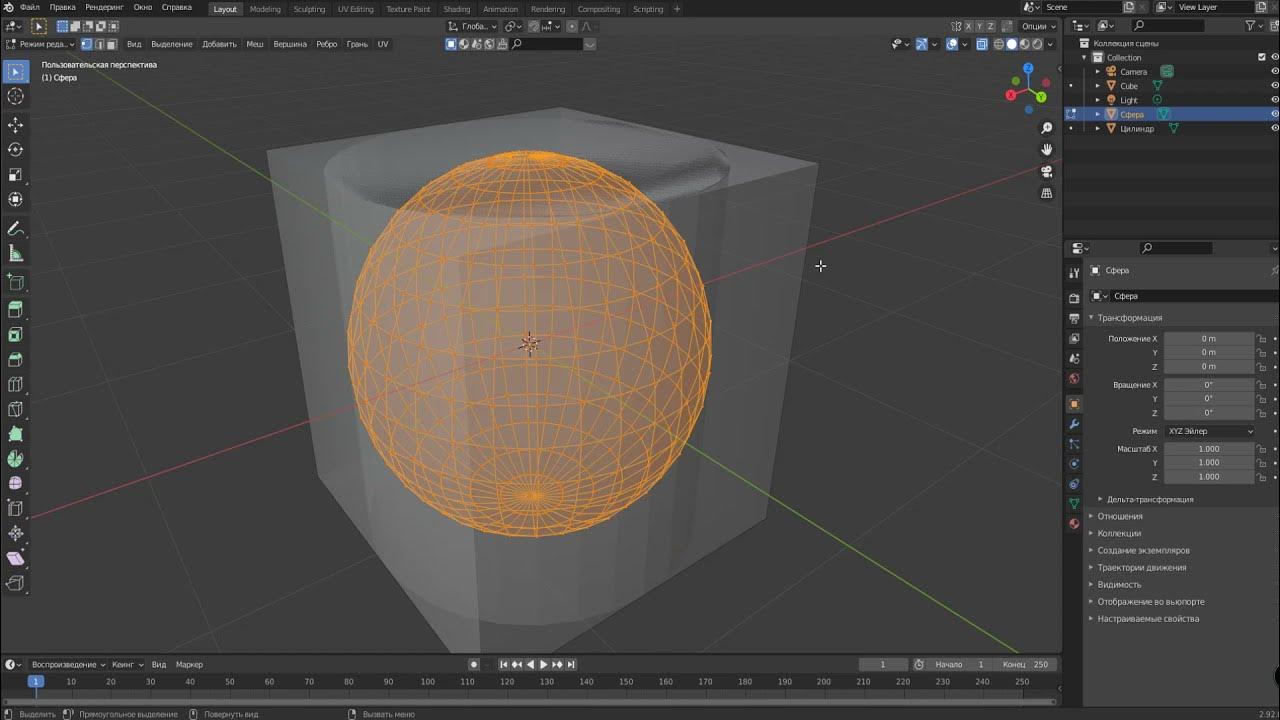Switch orthographic/perspective grid gizmo
This screenshot has width=1280, height=720.
(x=1047, y=194)
